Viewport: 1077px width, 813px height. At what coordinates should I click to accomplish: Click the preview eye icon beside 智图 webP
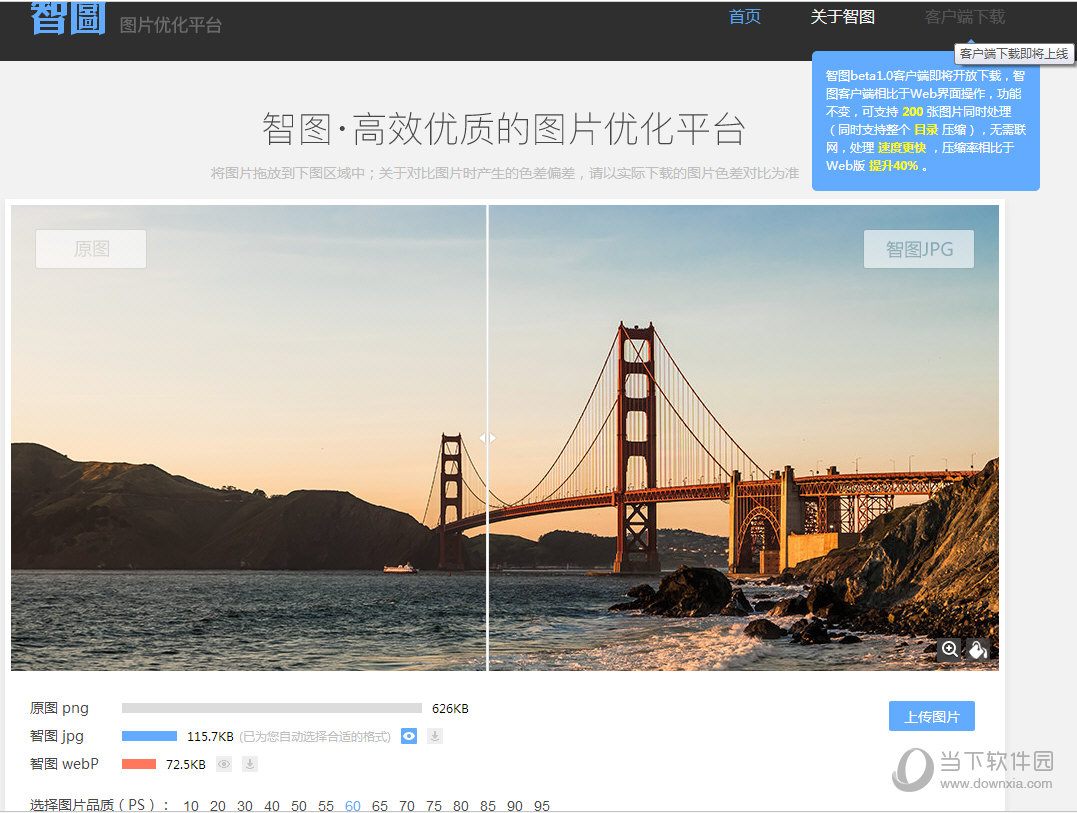223,764
